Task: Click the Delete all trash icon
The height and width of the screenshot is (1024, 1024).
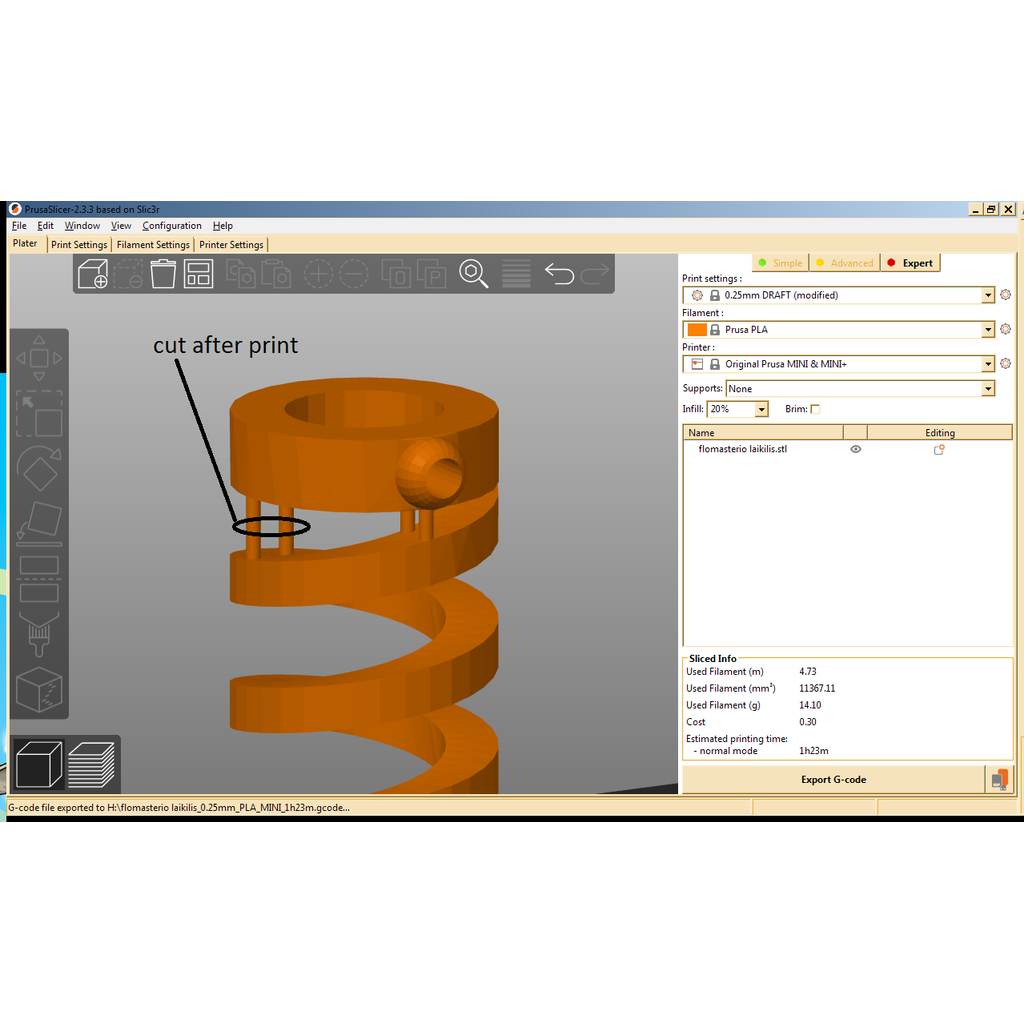Action: coord(163,273)
